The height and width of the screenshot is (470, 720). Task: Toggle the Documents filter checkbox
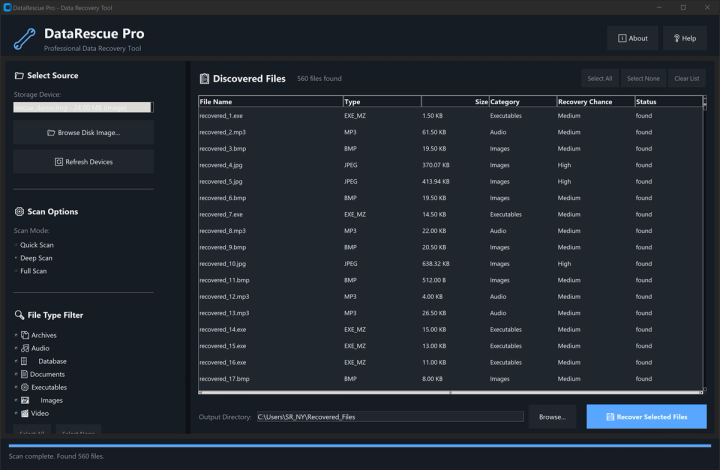coord(16,374)
